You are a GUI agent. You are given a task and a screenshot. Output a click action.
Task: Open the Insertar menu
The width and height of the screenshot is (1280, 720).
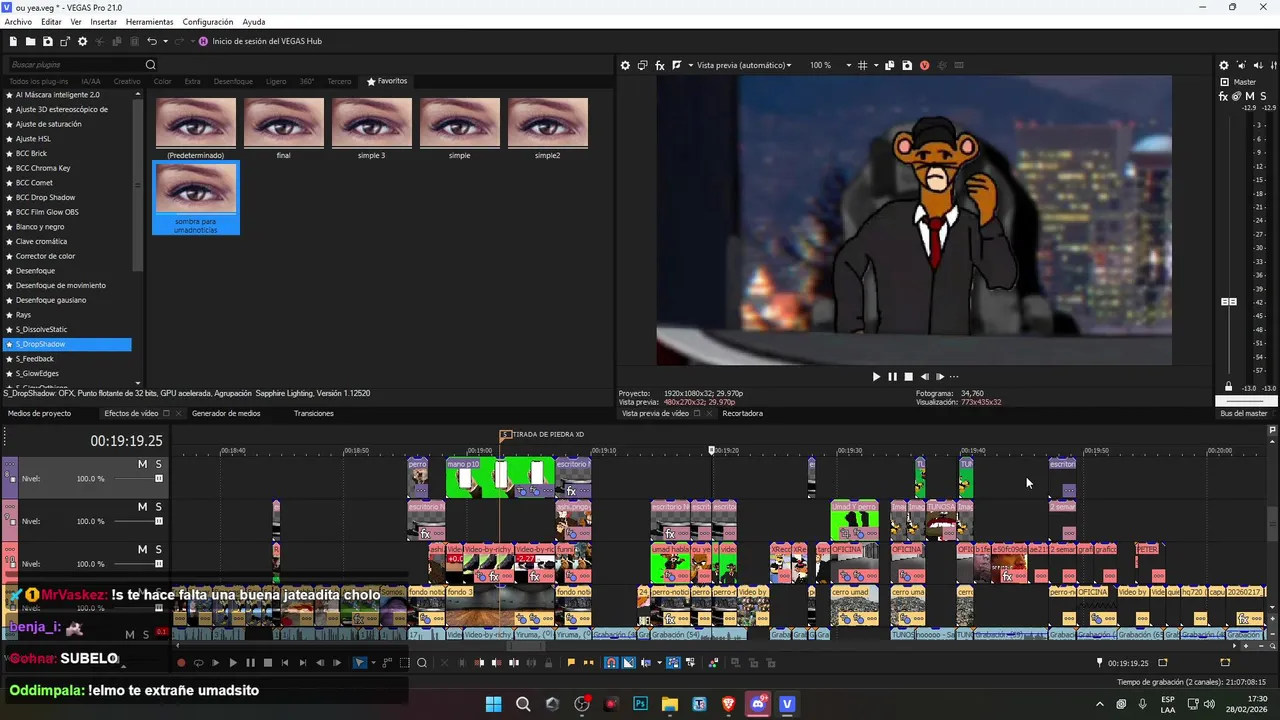pyautogui.click(x=103, y=22)
